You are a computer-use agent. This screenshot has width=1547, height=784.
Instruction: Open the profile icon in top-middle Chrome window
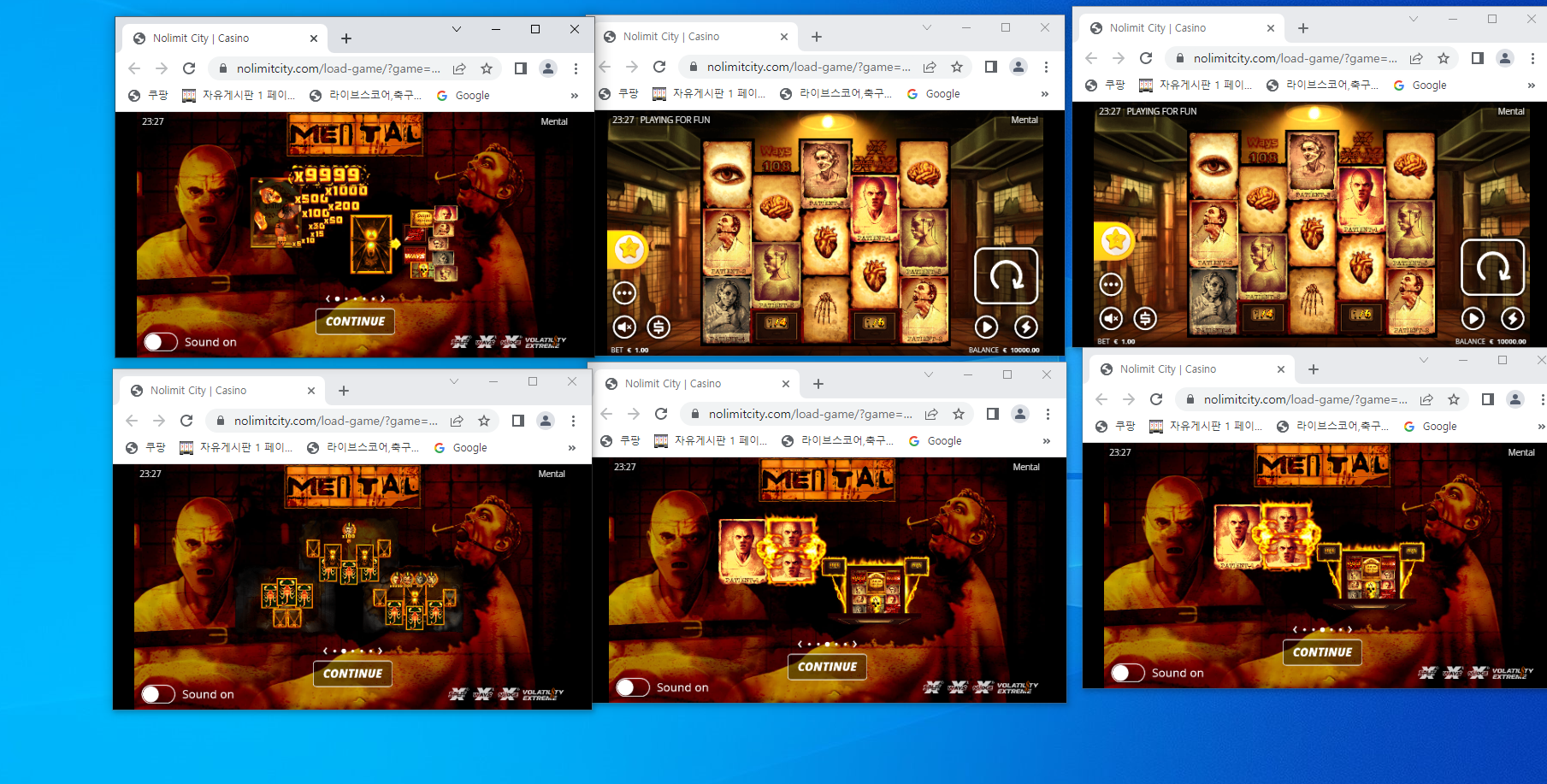tap(1019, 67)
